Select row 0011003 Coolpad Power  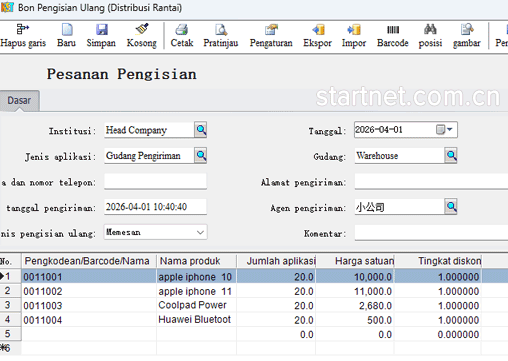[x=254, y=305]
